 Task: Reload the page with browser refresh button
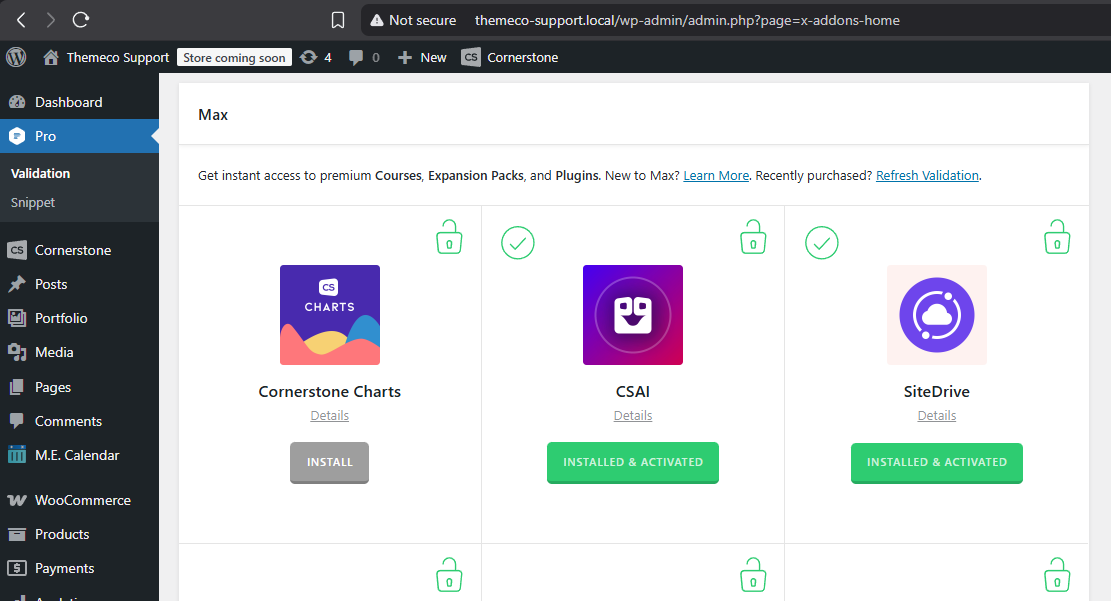click(x=81, y=20)
